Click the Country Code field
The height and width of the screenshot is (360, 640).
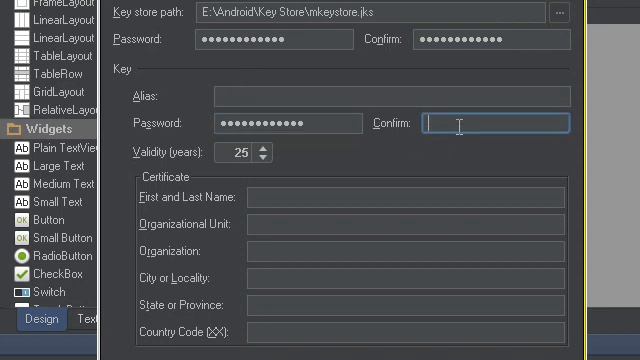(x=406, y=332)
